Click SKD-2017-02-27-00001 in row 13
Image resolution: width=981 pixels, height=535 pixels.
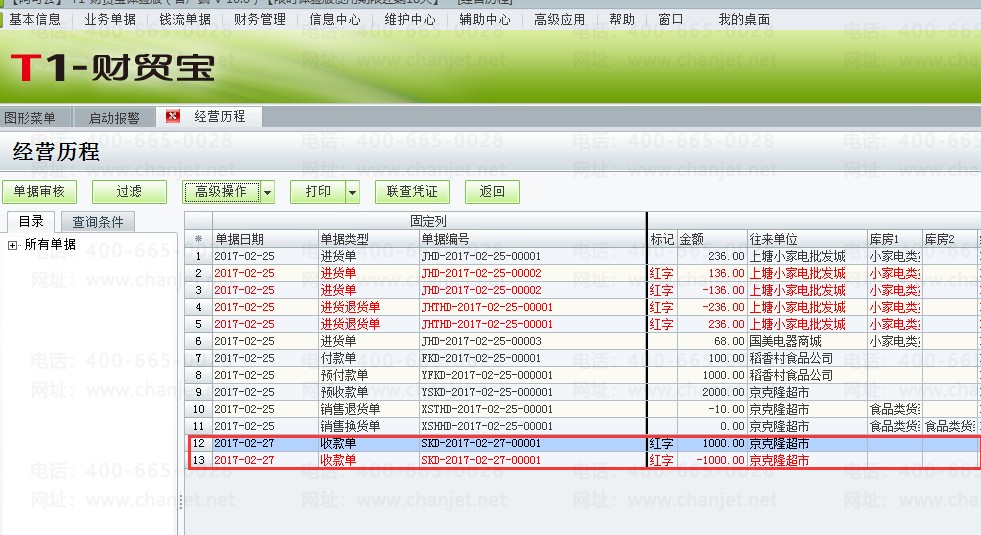coord(480,460)
